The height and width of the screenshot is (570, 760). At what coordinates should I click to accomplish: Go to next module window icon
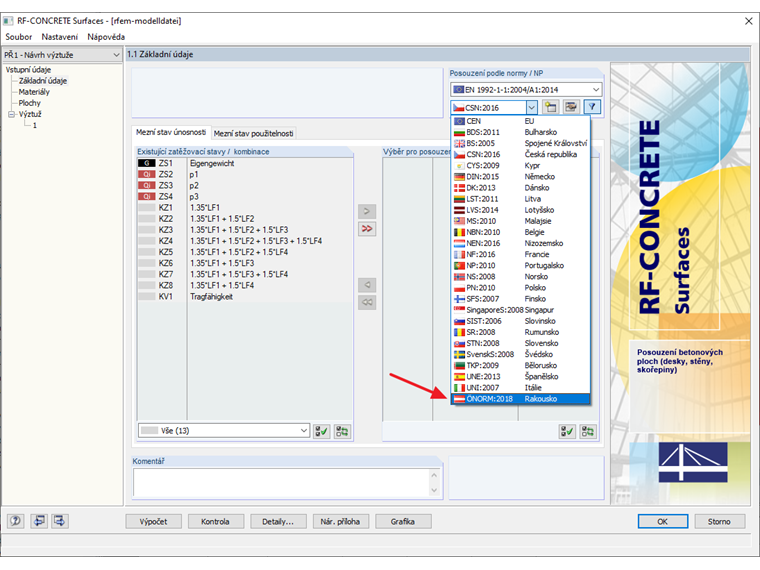click(x=60, y=521)
